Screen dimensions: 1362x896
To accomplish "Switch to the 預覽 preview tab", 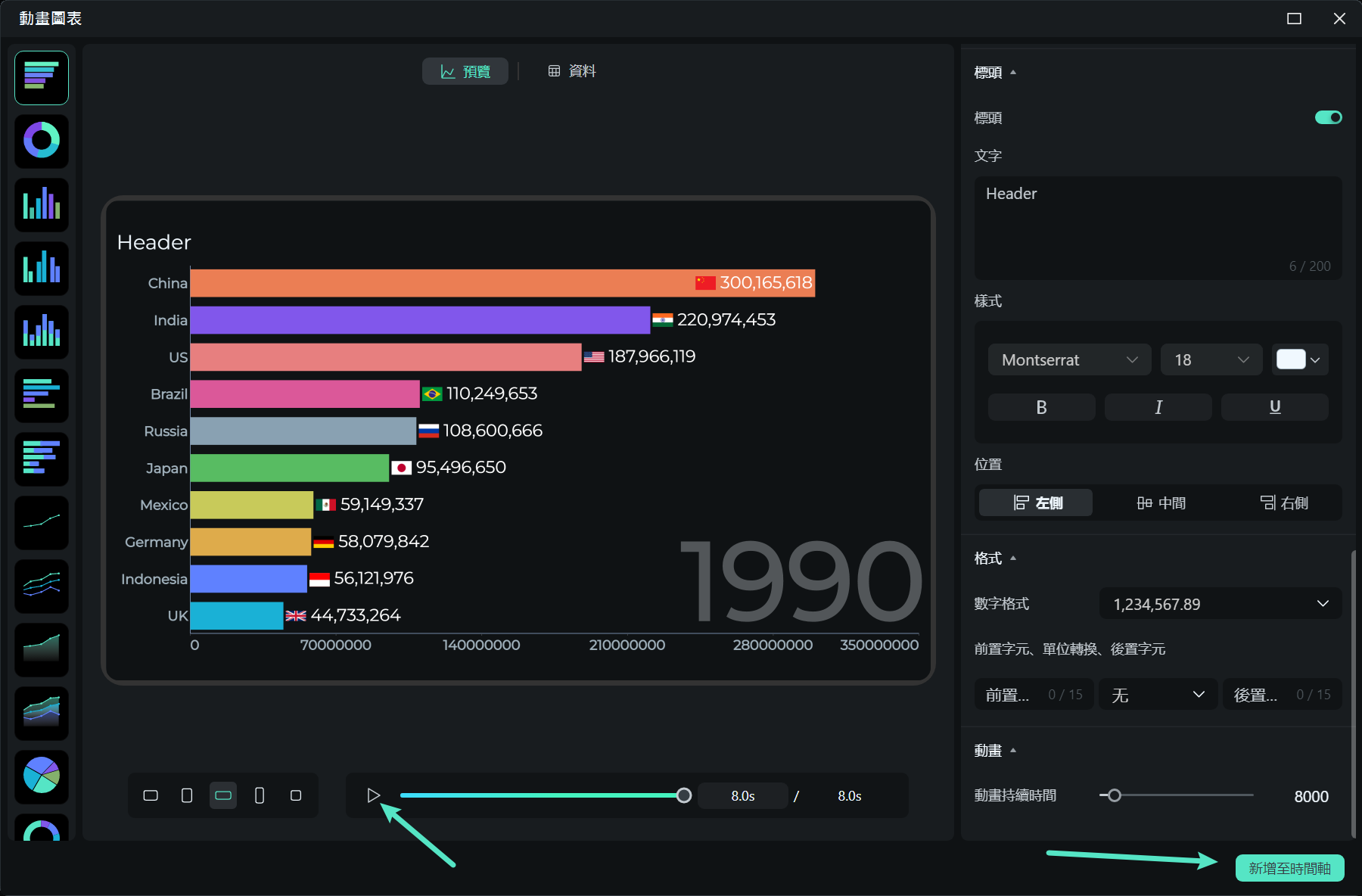I will point(465,71).
